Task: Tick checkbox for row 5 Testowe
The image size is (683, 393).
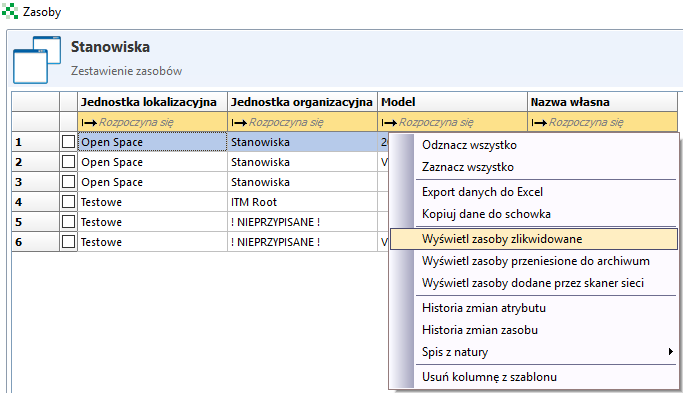Action: click(68, 222)
